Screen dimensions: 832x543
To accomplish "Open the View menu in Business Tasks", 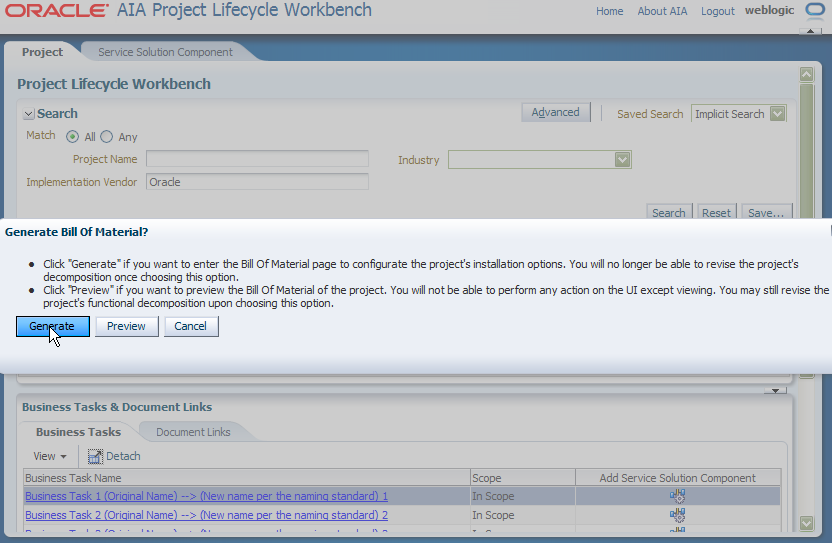I will click(x=50, y=456).
